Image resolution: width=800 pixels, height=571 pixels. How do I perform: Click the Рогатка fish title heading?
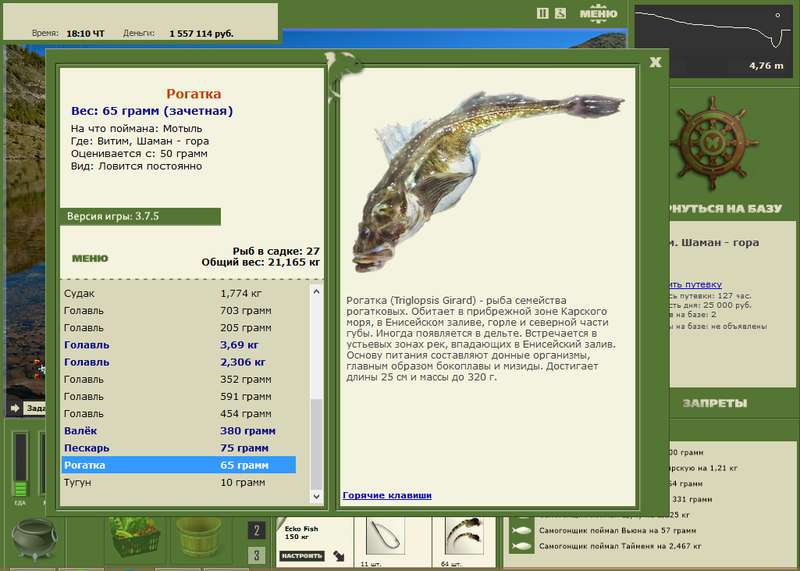193,94
